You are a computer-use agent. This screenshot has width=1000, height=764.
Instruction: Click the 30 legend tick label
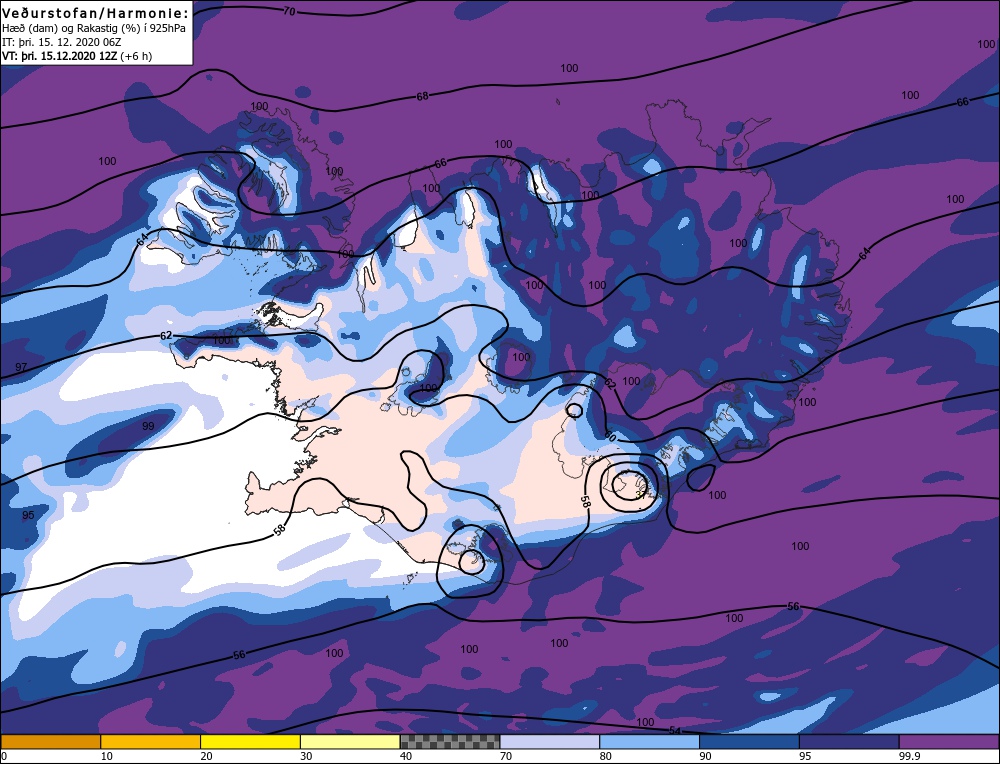click(306, 756)
